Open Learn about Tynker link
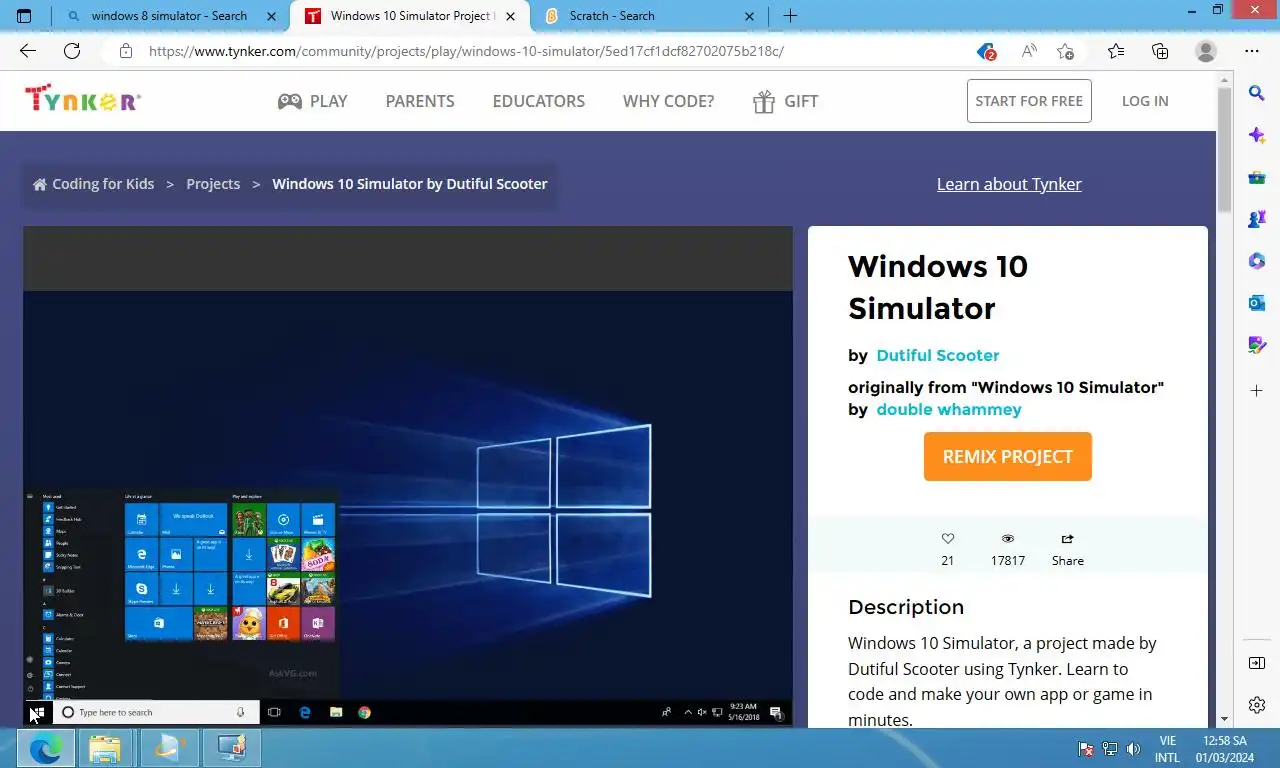 pos(1009,184)
